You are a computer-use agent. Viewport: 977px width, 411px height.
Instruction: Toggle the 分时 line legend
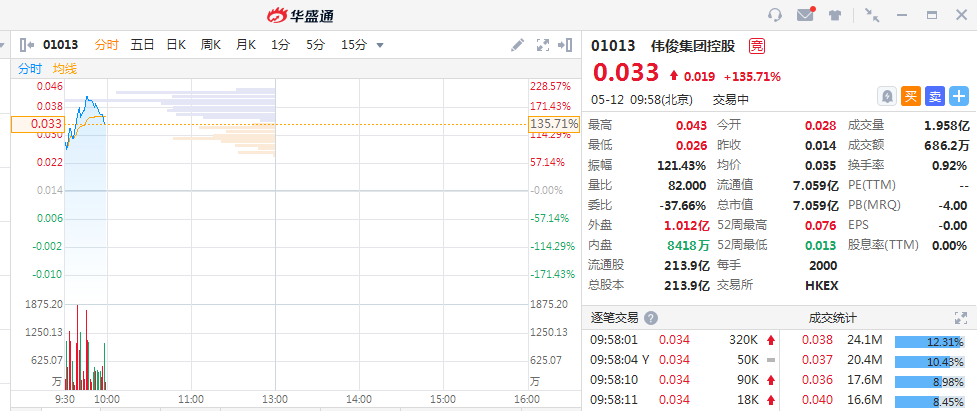point(30,68)
